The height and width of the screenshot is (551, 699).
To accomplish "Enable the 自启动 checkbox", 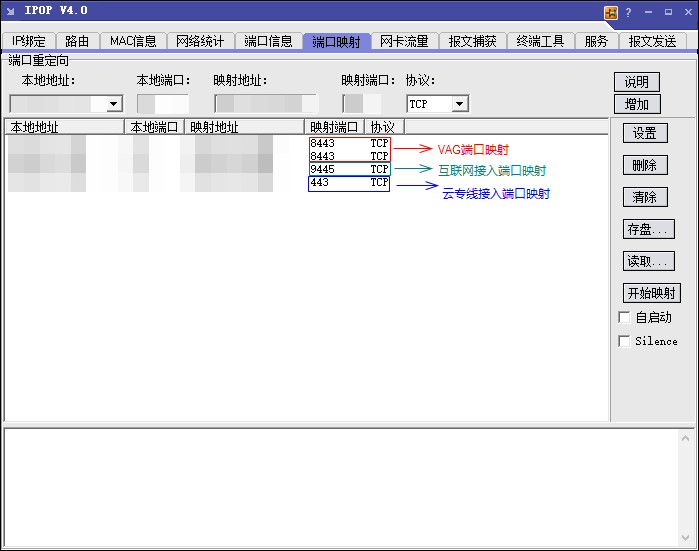I will tap(625, 317).
